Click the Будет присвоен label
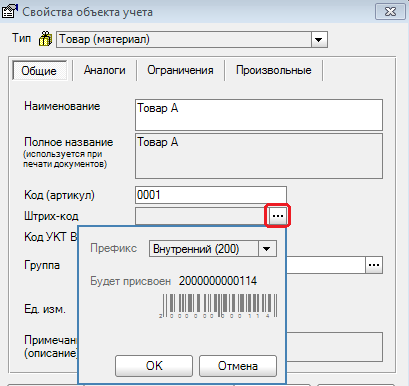Viewport: 409px width, 386px height. (130, 281)
